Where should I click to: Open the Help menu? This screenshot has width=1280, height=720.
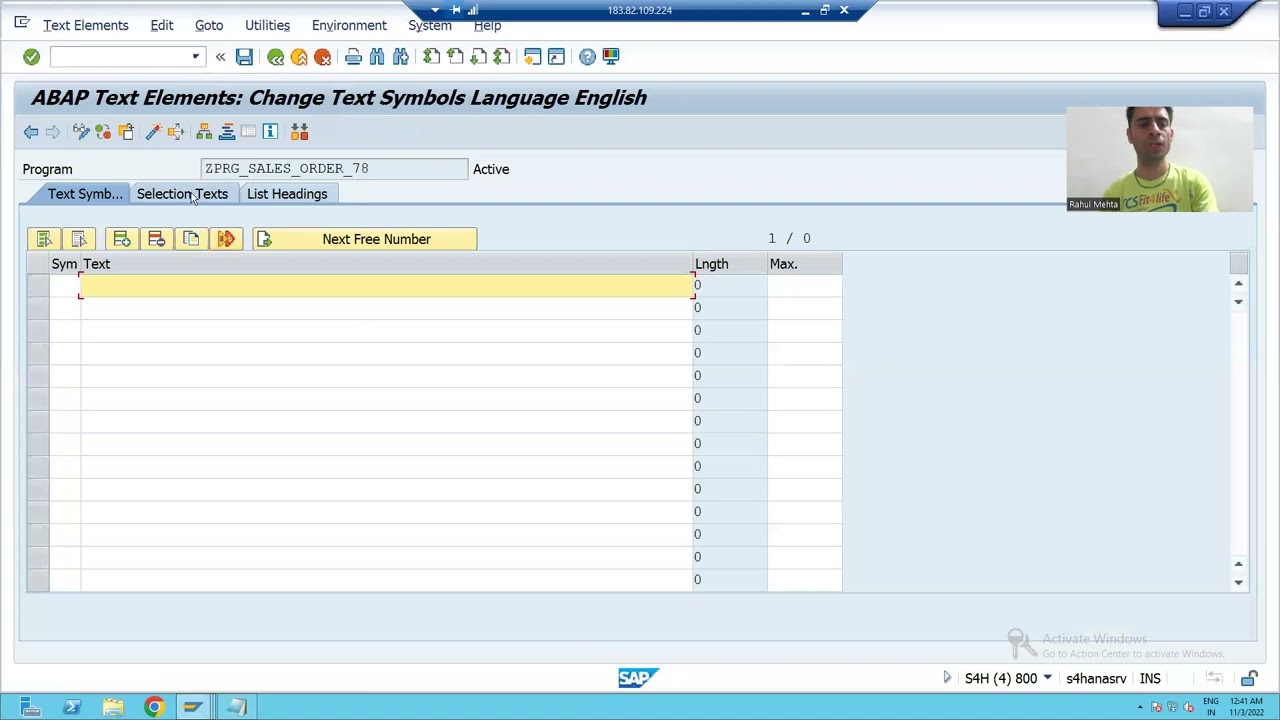[487, 27]
